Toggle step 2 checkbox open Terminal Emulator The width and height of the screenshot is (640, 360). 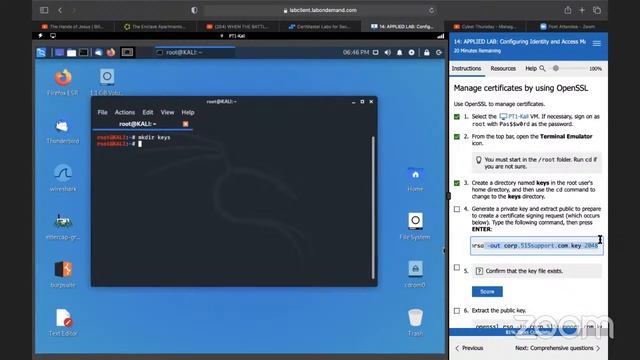(457, 137)
